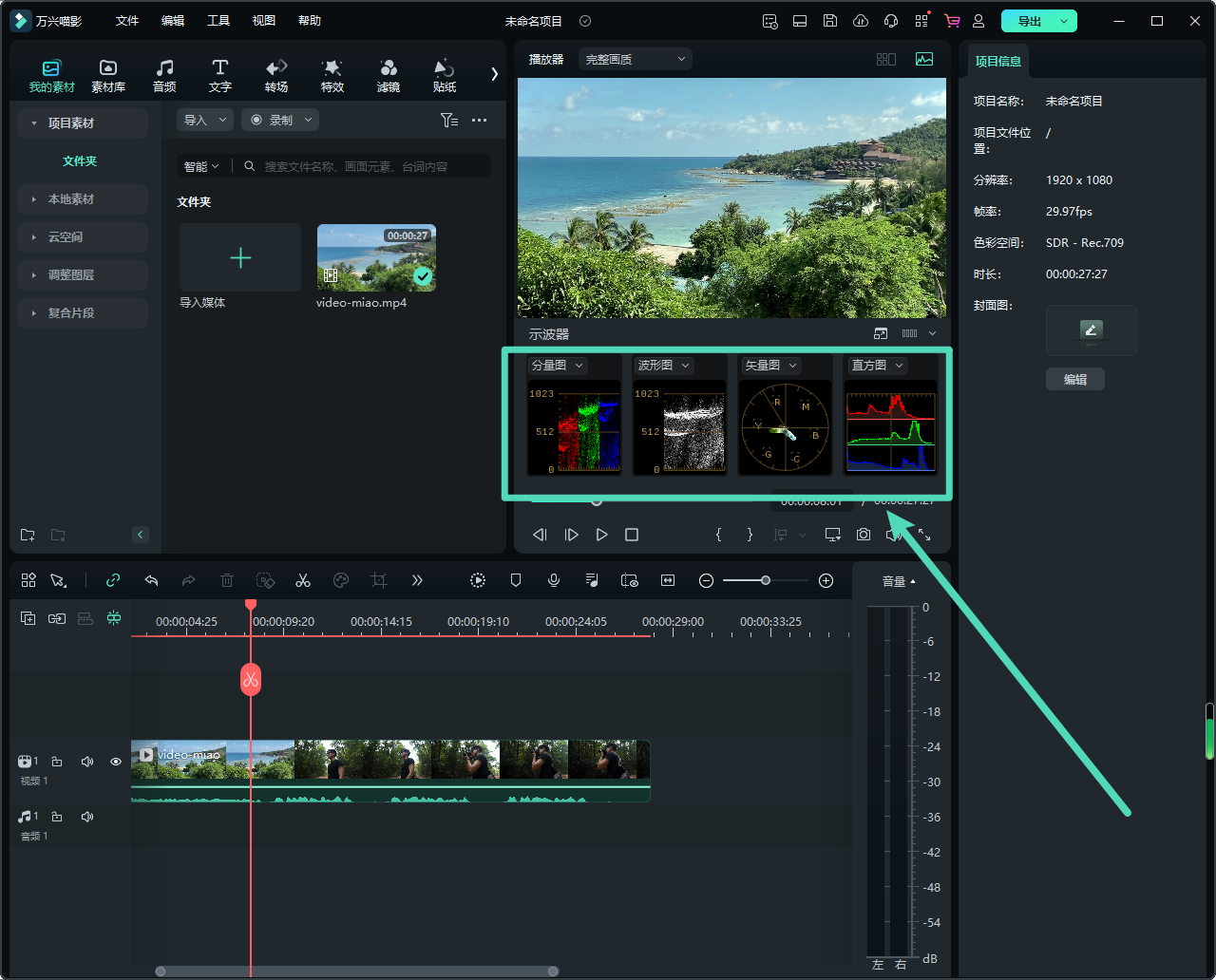Expand the 本地素材 tree section
The height and width of the screenshot is (980, 1216).
point(71,199)
